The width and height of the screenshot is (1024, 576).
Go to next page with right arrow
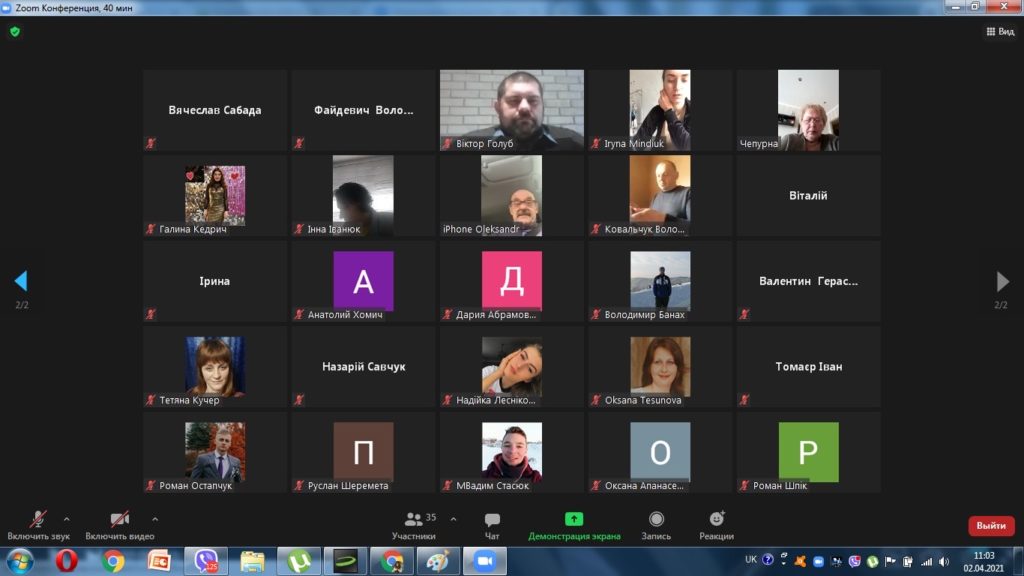pyautogui.click(x=1002, y=281)
